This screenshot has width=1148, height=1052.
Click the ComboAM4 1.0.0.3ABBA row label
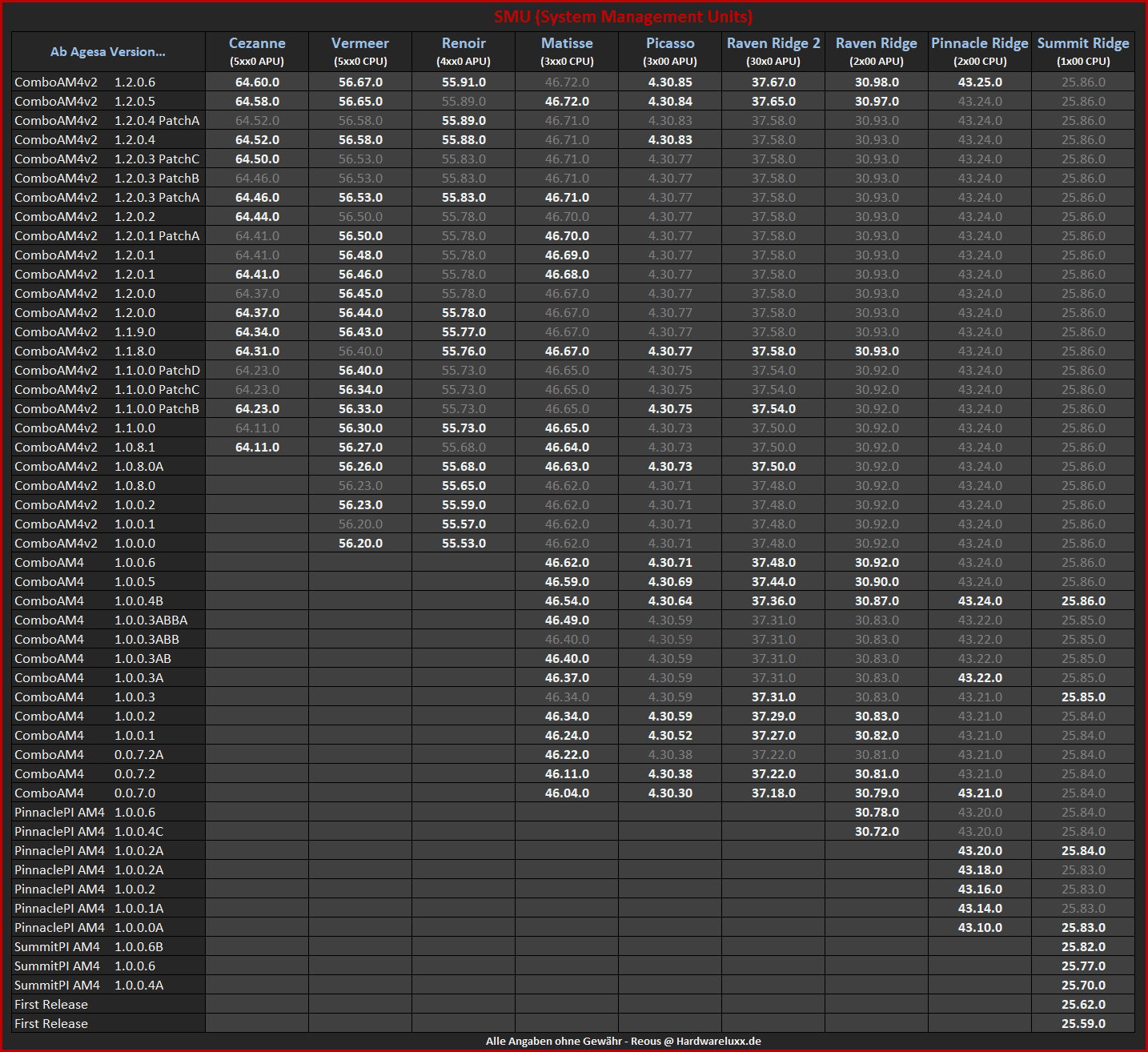coord(108,620)
